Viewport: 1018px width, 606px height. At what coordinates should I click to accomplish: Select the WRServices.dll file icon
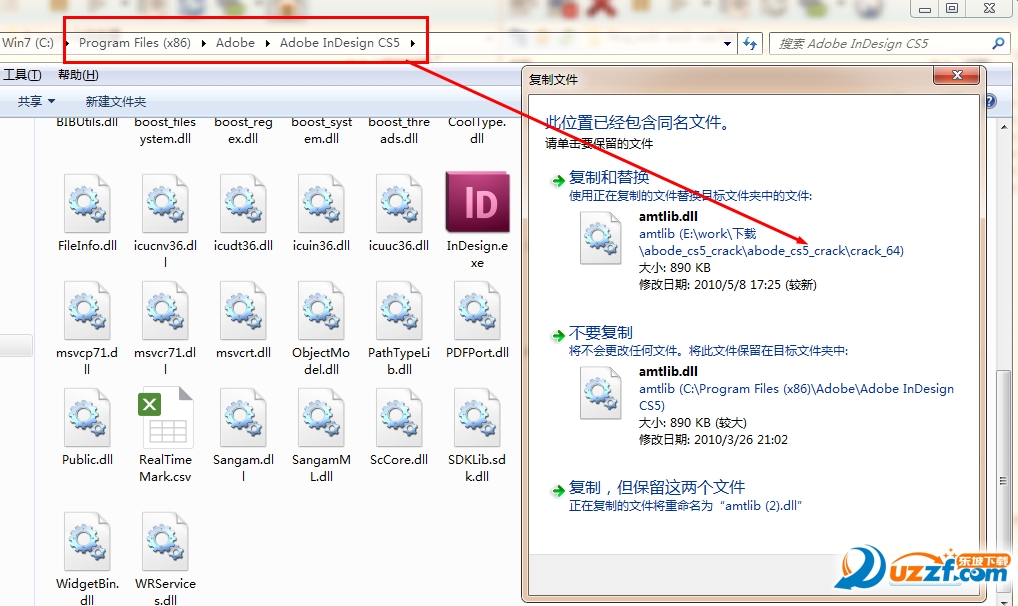165,541
